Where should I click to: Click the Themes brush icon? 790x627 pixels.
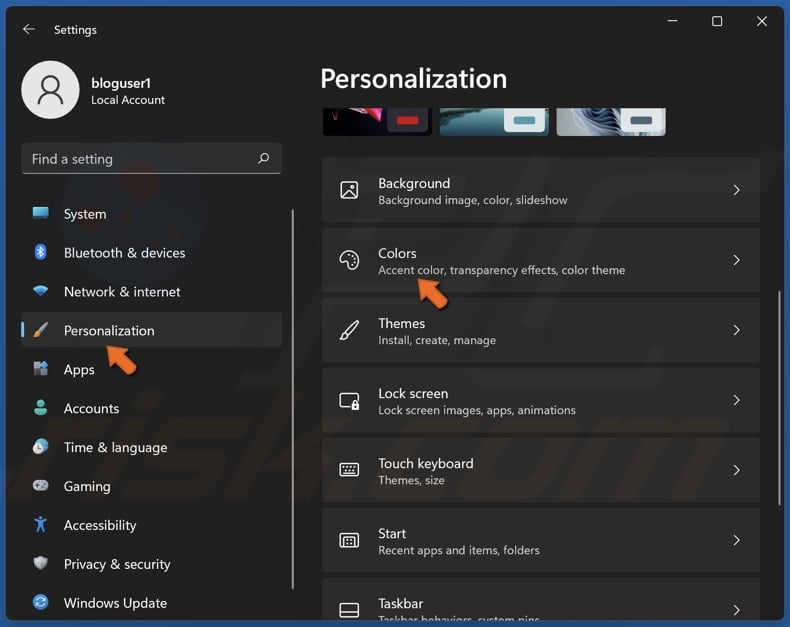(349, 330)
